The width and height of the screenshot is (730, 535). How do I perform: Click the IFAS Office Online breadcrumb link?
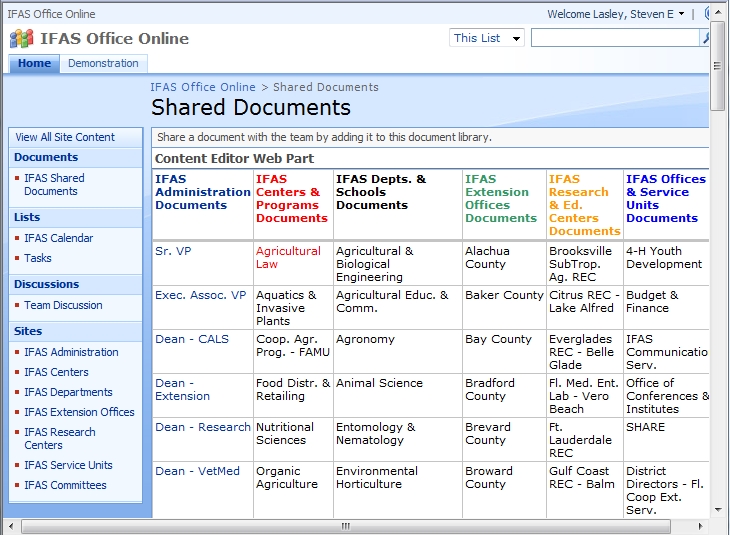pos(203,87)
